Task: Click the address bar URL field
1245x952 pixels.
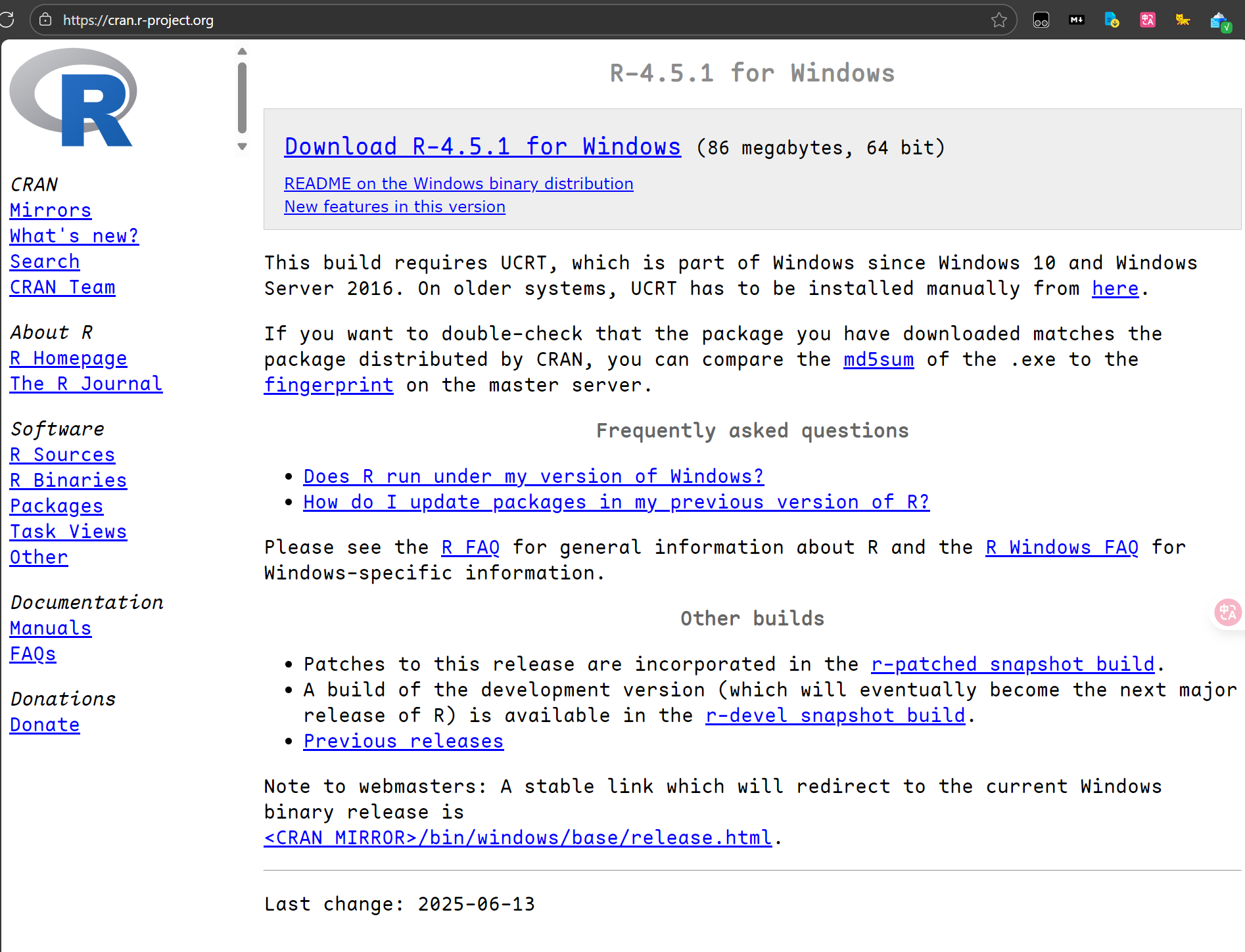Action: click(x=523, y=20)
